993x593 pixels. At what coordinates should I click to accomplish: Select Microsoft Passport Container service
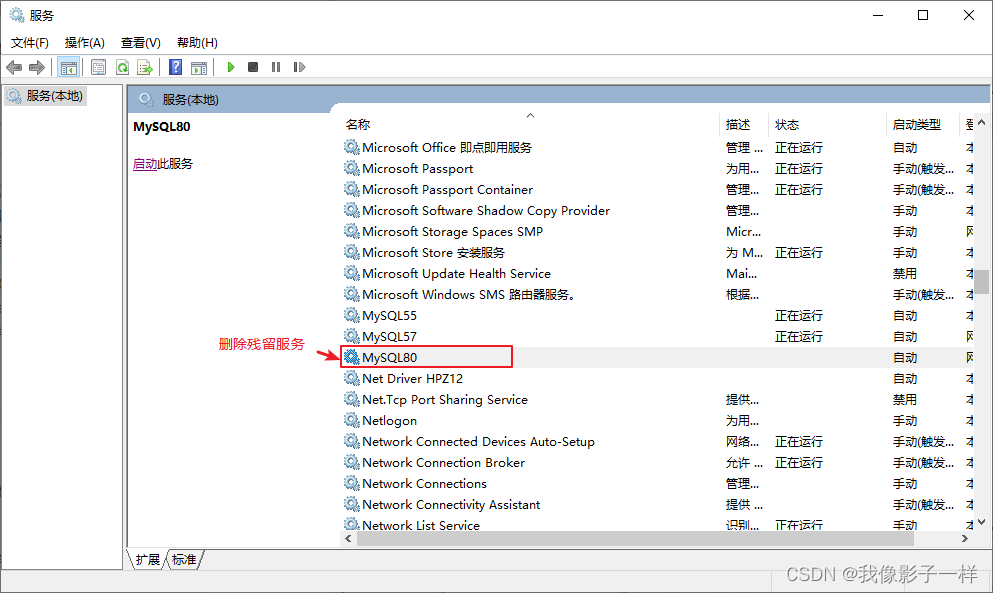pyautogui.click(x=657, y=189)
